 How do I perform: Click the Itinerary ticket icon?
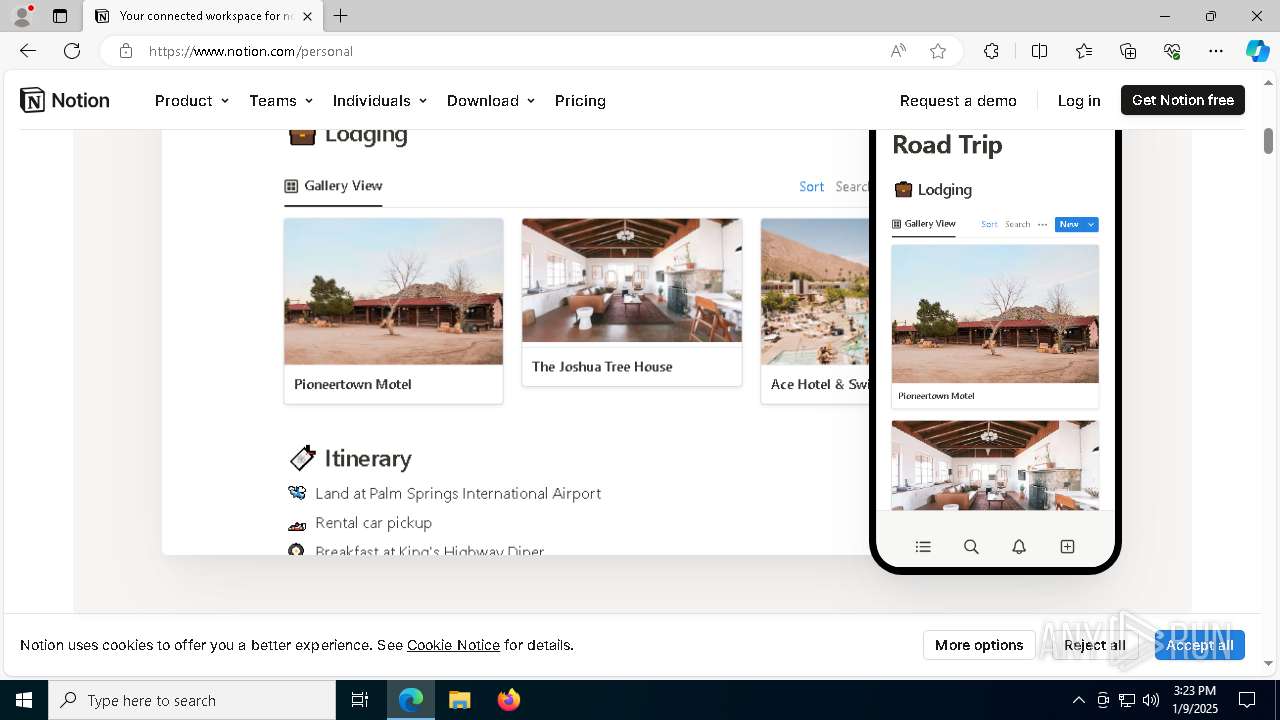click(302, 458)
